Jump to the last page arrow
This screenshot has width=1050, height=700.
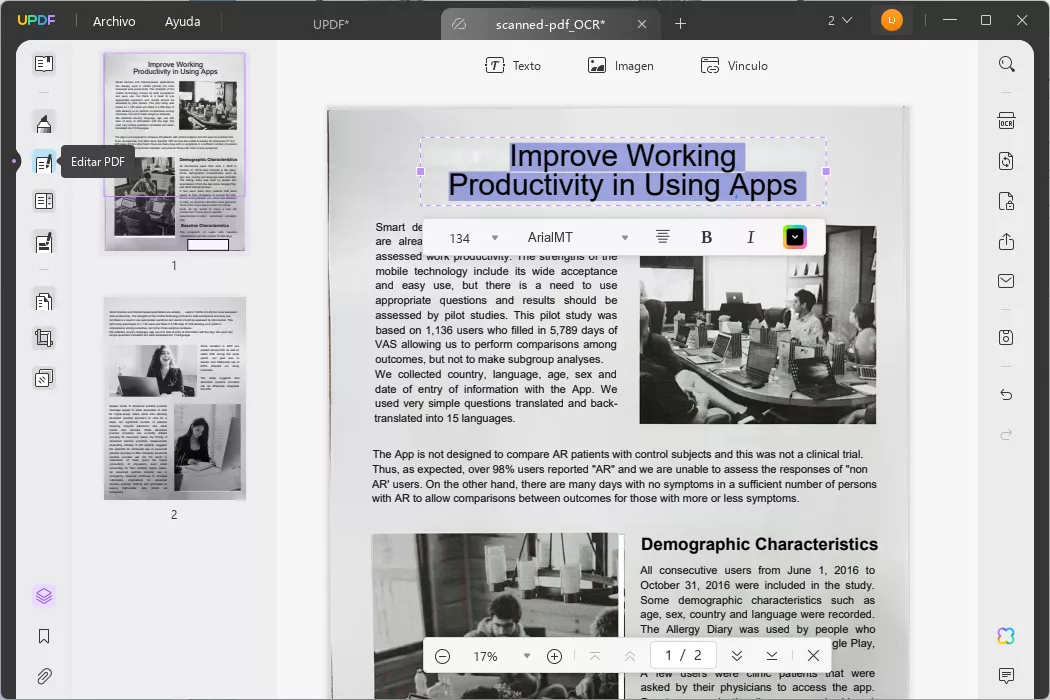click(771, 656)
